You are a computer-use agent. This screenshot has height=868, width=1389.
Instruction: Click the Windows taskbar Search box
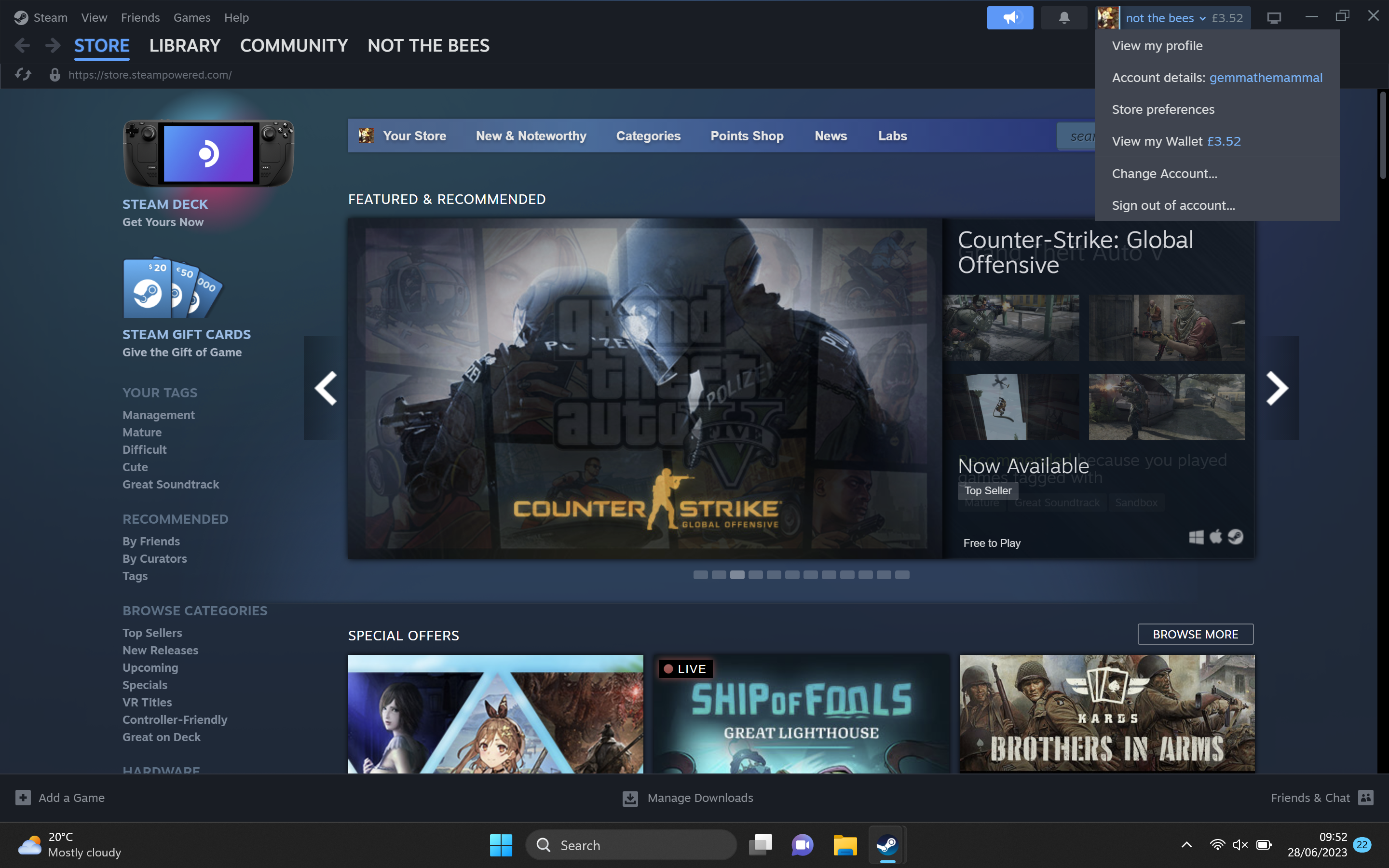click(631, 845)
